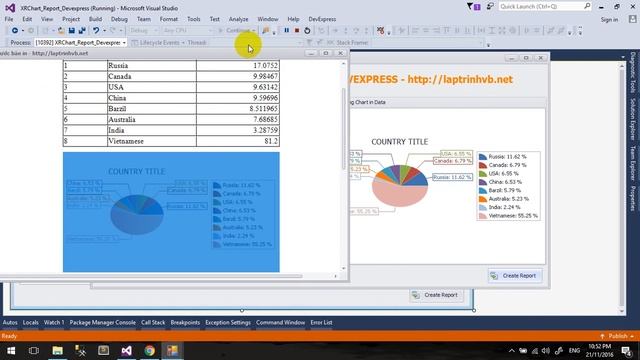Click the red-marked breakpoint toolbar icon

380,31
